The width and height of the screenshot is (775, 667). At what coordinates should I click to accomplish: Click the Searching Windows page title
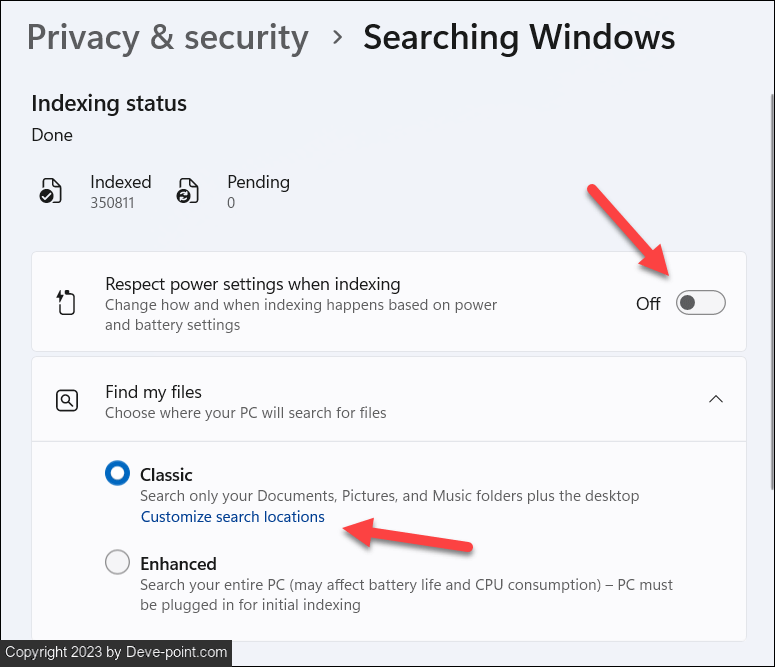pos(518,38)
